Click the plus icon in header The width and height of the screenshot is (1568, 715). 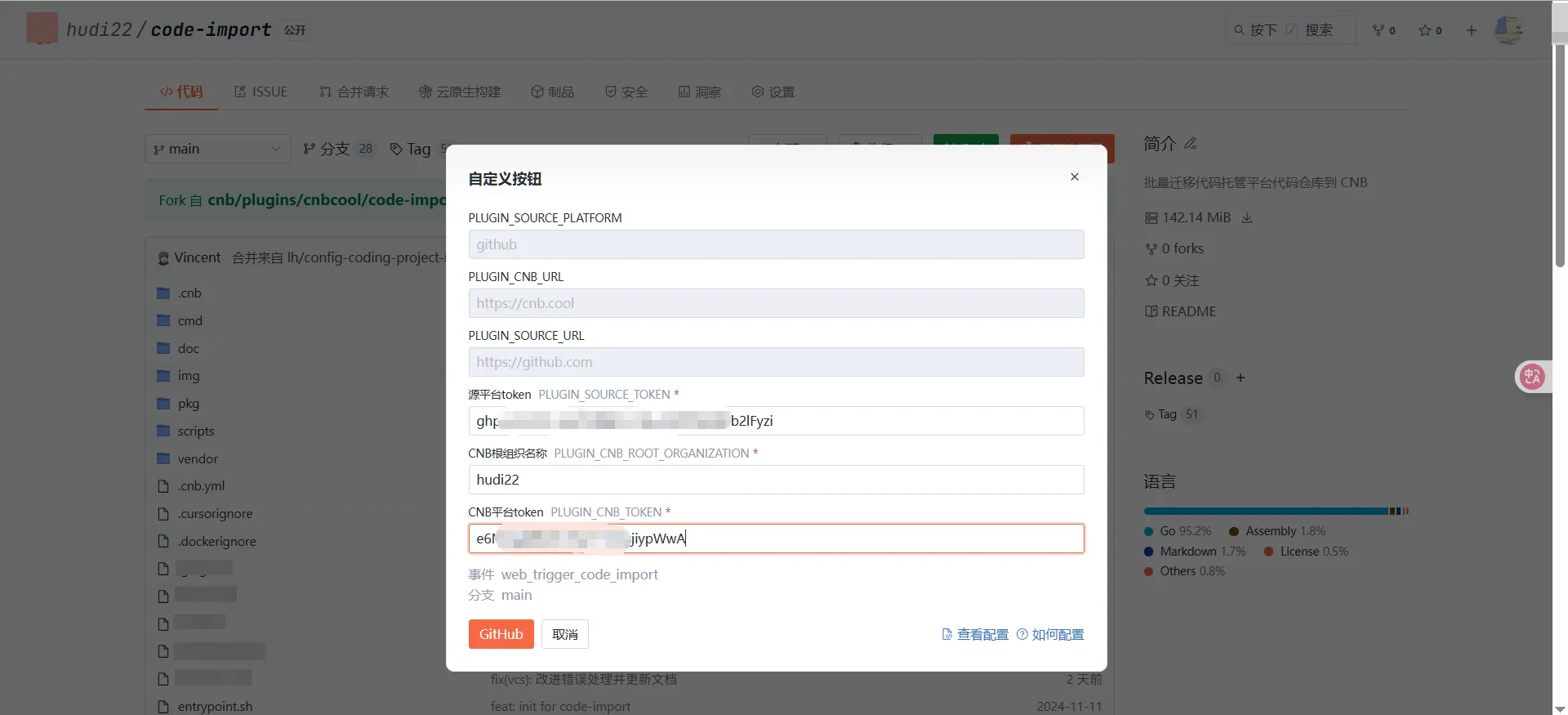tap(1471, 30)
